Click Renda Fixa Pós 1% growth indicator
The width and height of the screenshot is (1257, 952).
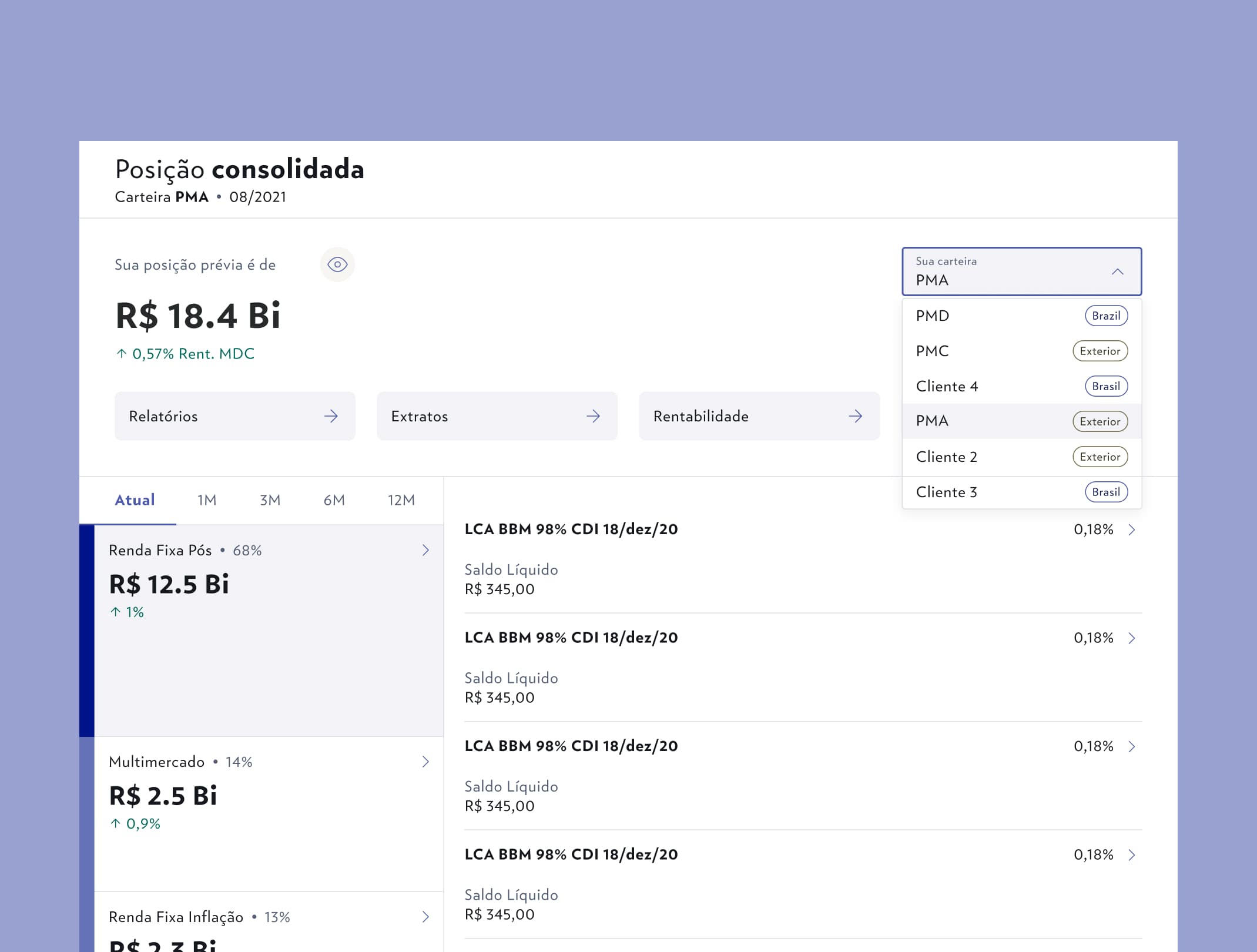(127, 612)
